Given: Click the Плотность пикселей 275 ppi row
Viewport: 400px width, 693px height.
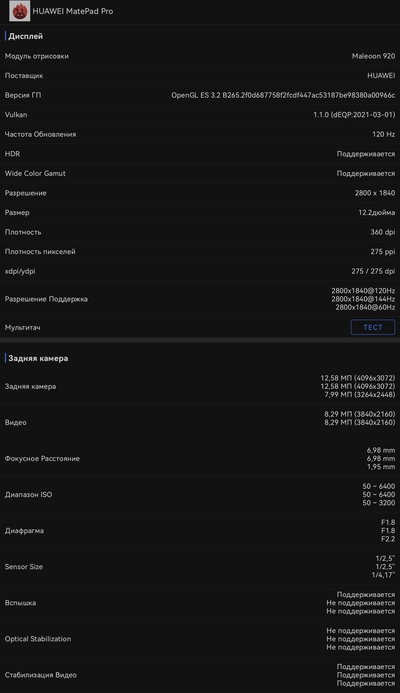Looking at the screenshot, I should [200, 251].
